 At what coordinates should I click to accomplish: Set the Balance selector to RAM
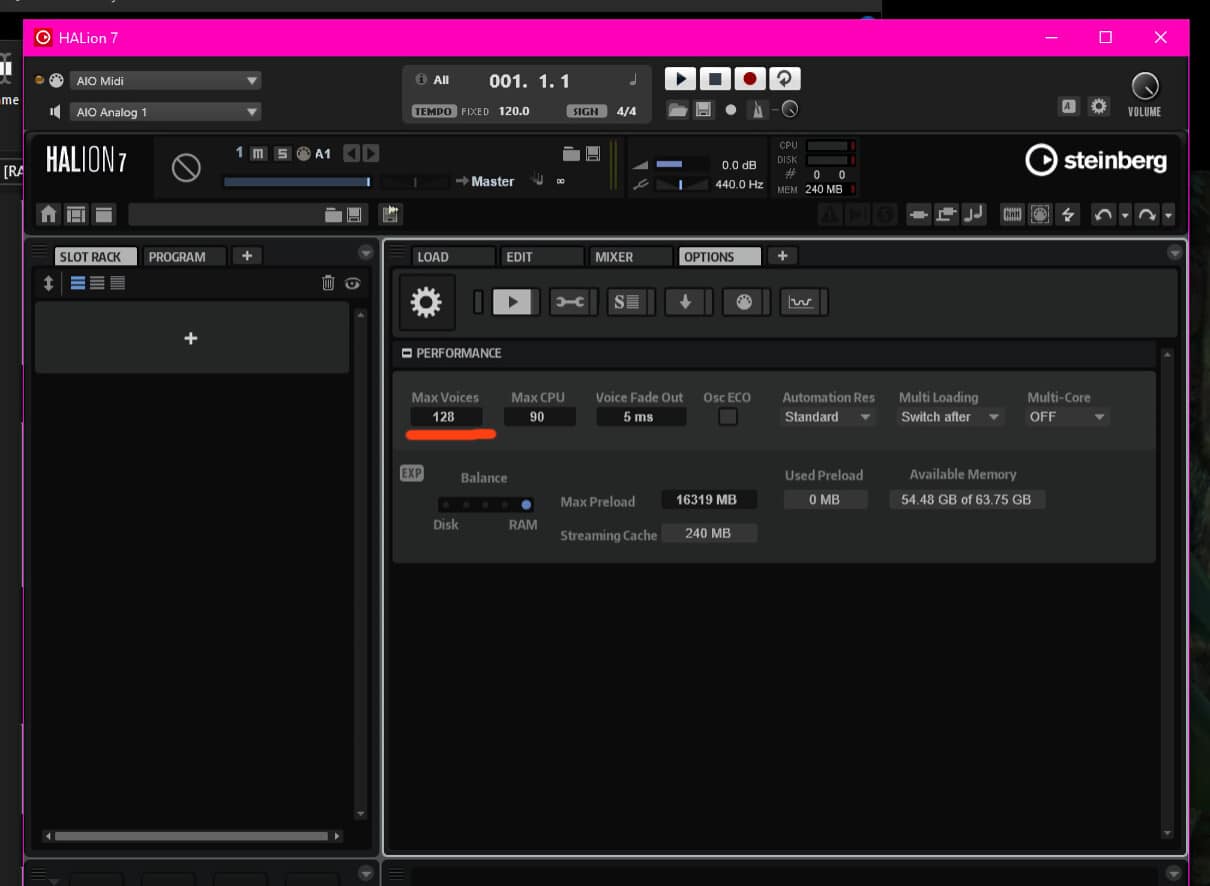[x=526, y=505]
